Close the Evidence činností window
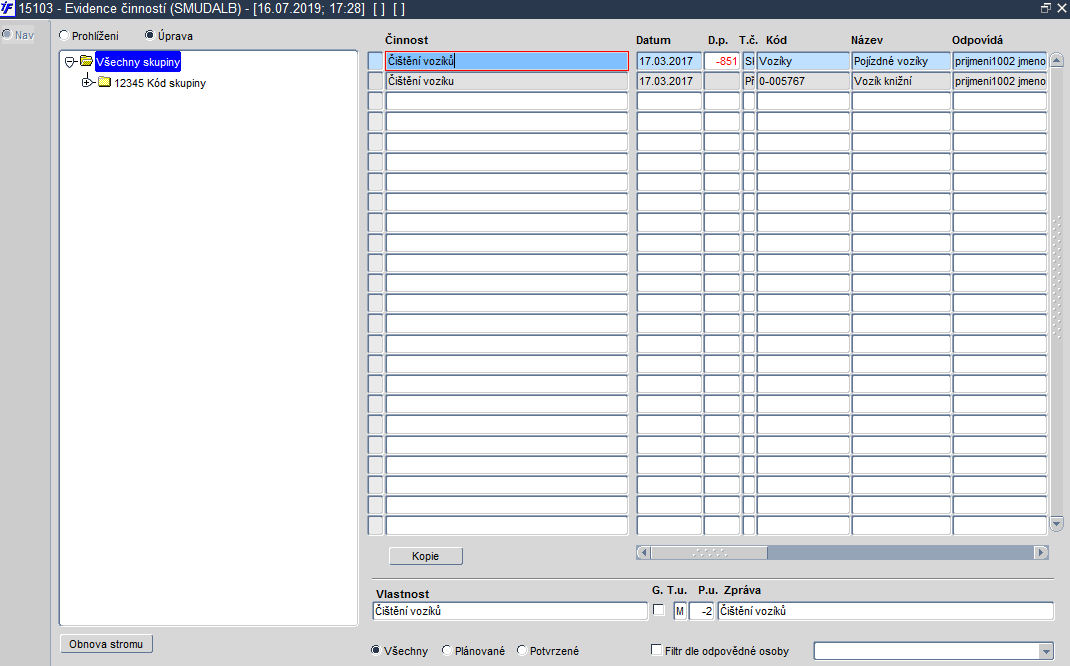The image size is (1070, 666). point(1061,8)
